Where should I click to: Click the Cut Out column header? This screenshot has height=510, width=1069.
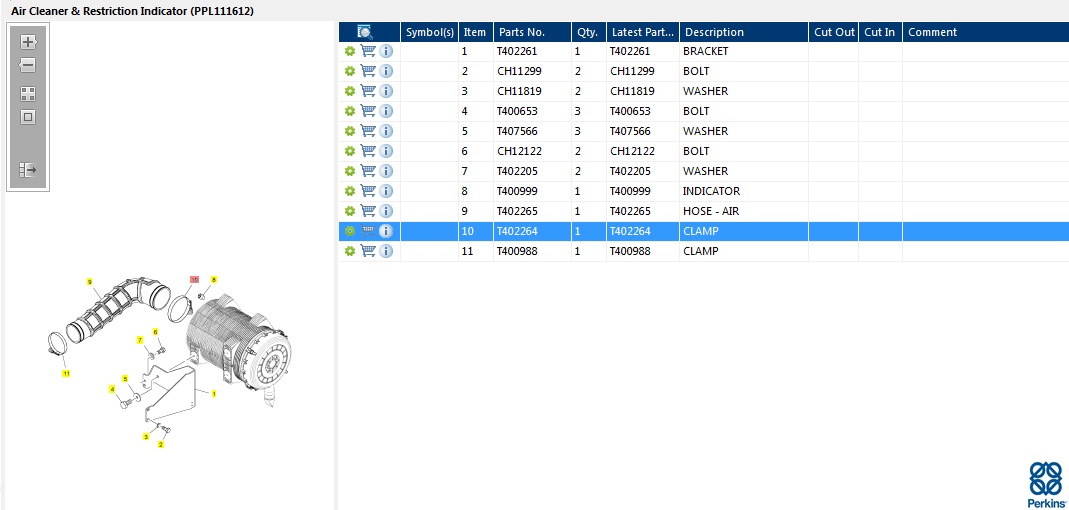click(x=834, y=32)
